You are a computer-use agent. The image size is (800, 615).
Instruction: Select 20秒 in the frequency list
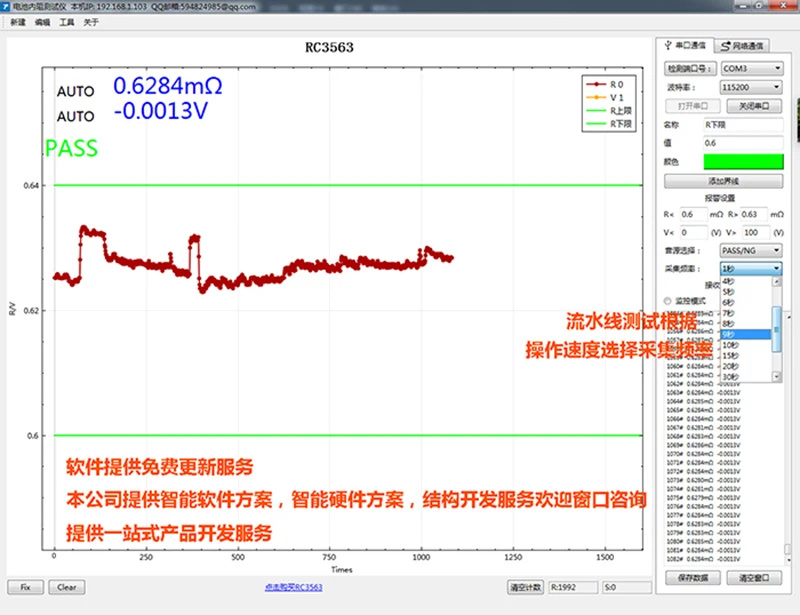[x=745, y=366]
